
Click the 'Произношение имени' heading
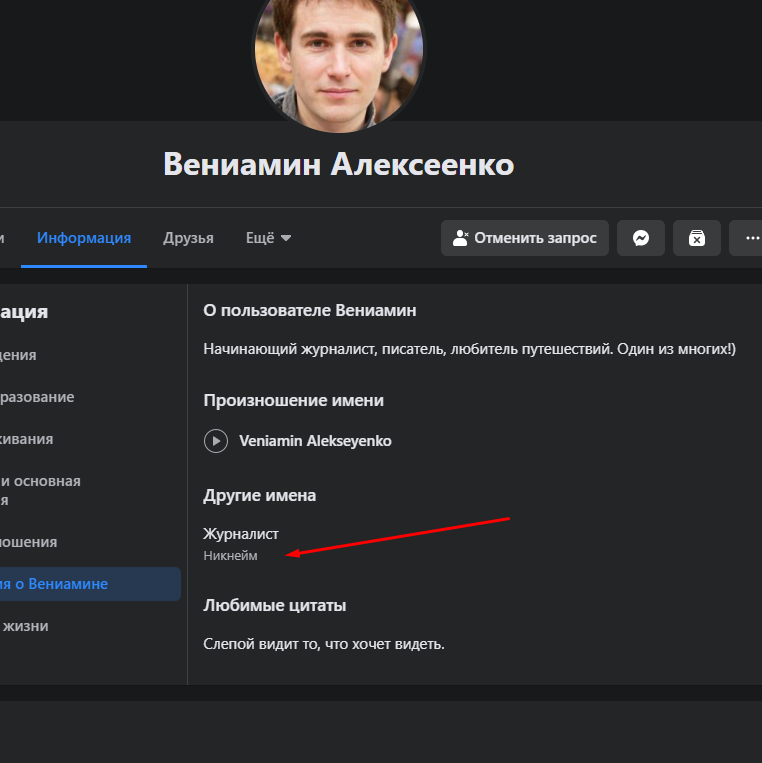[x=293, y=400]
